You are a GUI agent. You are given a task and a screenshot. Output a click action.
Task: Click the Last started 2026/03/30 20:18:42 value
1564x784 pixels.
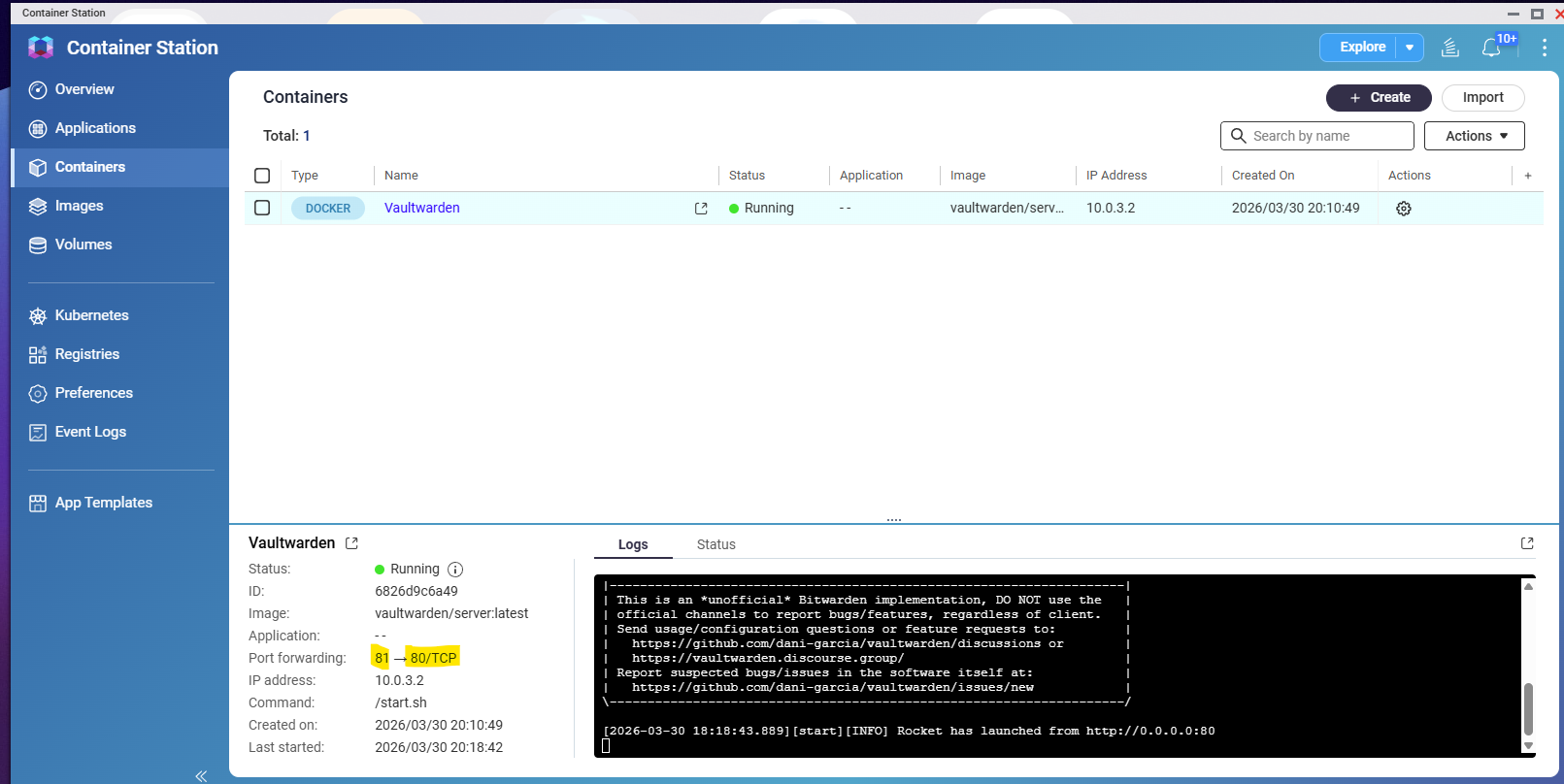[x=439, y=747]
